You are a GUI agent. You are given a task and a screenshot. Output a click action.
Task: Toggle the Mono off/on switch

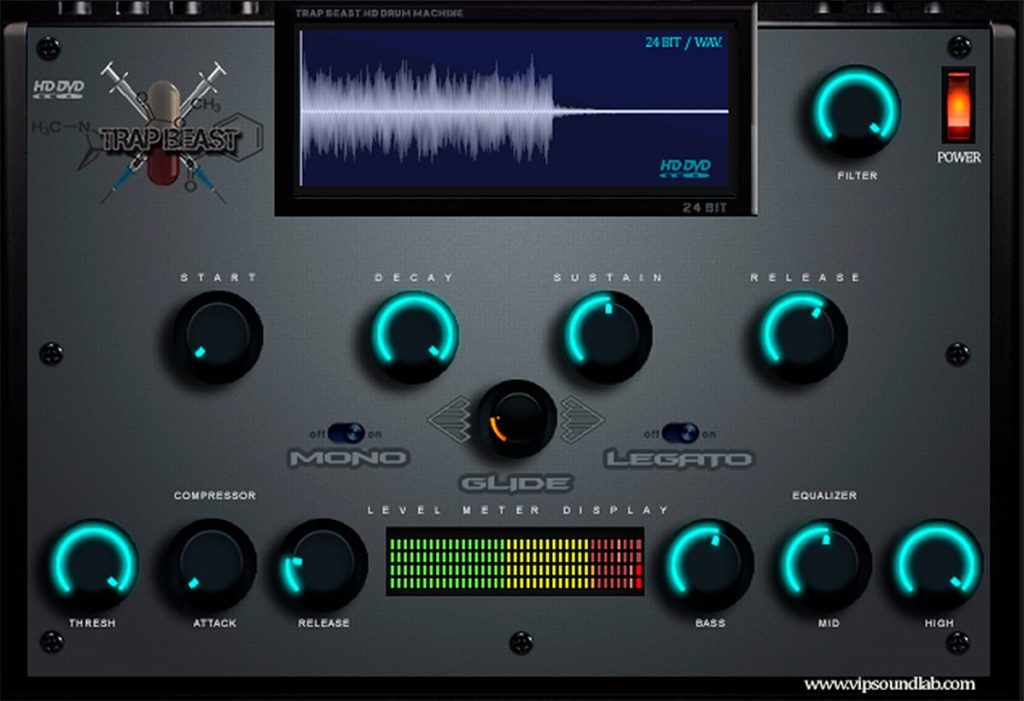pyautogui.click(x=346, y=433)
